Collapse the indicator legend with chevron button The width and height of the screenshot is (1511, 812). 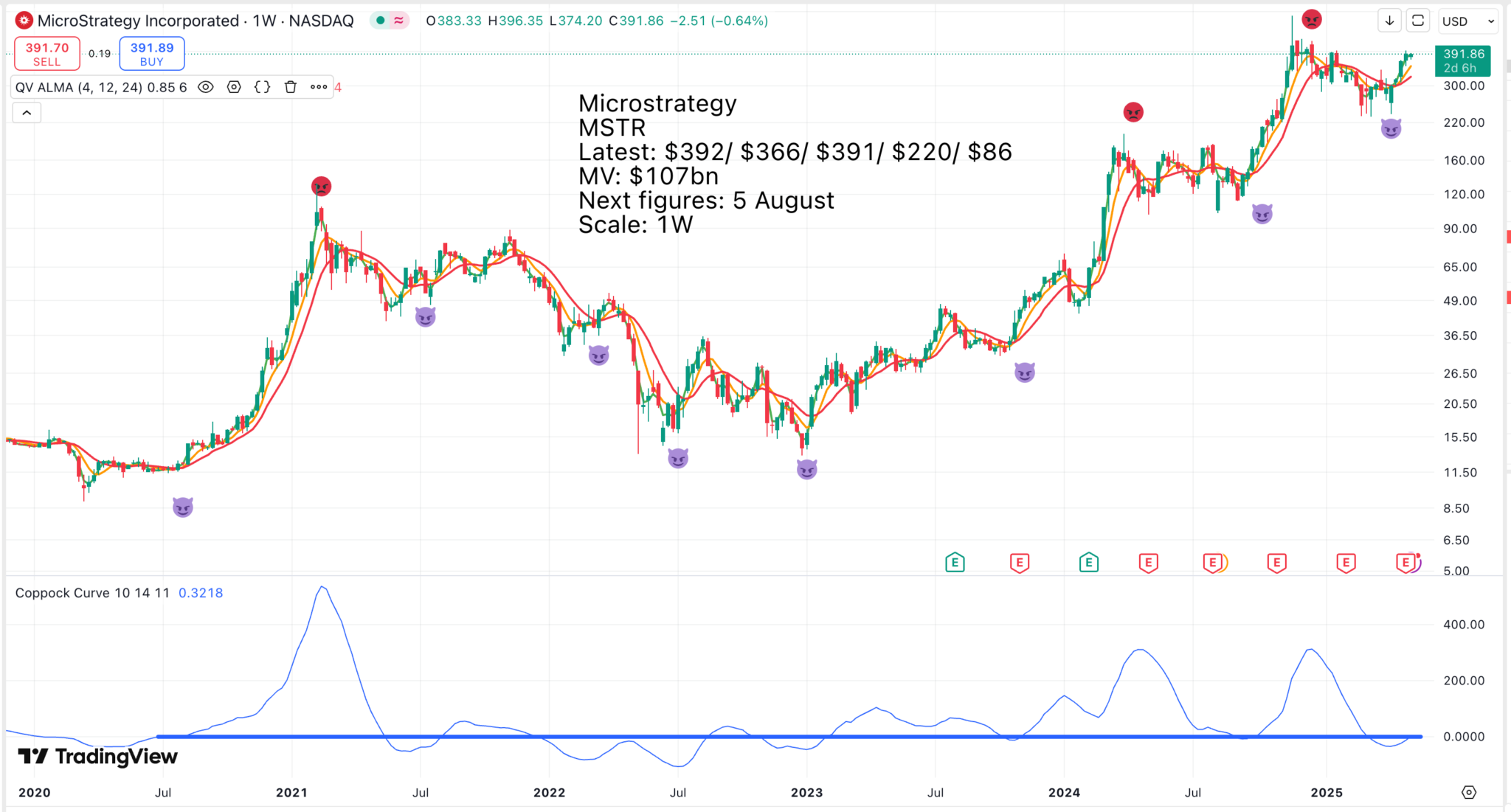(x=27, y=113)
